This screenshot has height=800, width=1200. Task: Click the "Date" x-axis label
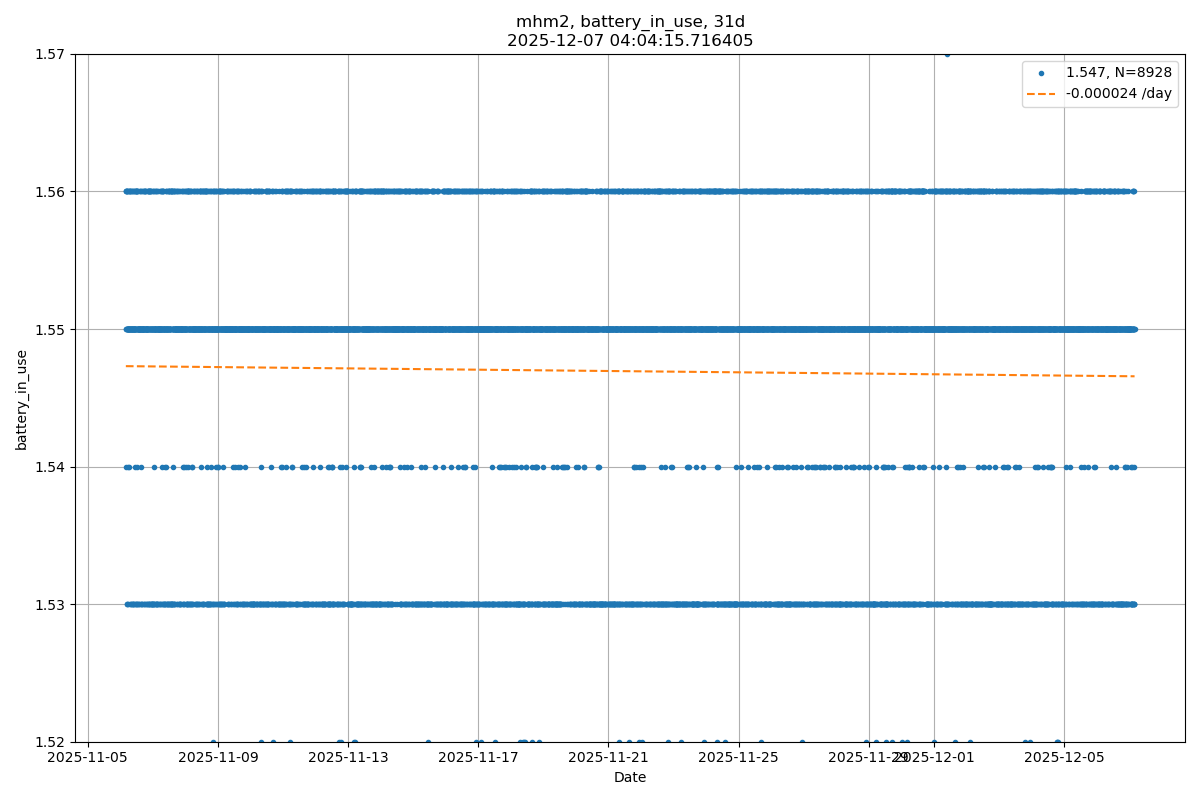tap(630, 777)
